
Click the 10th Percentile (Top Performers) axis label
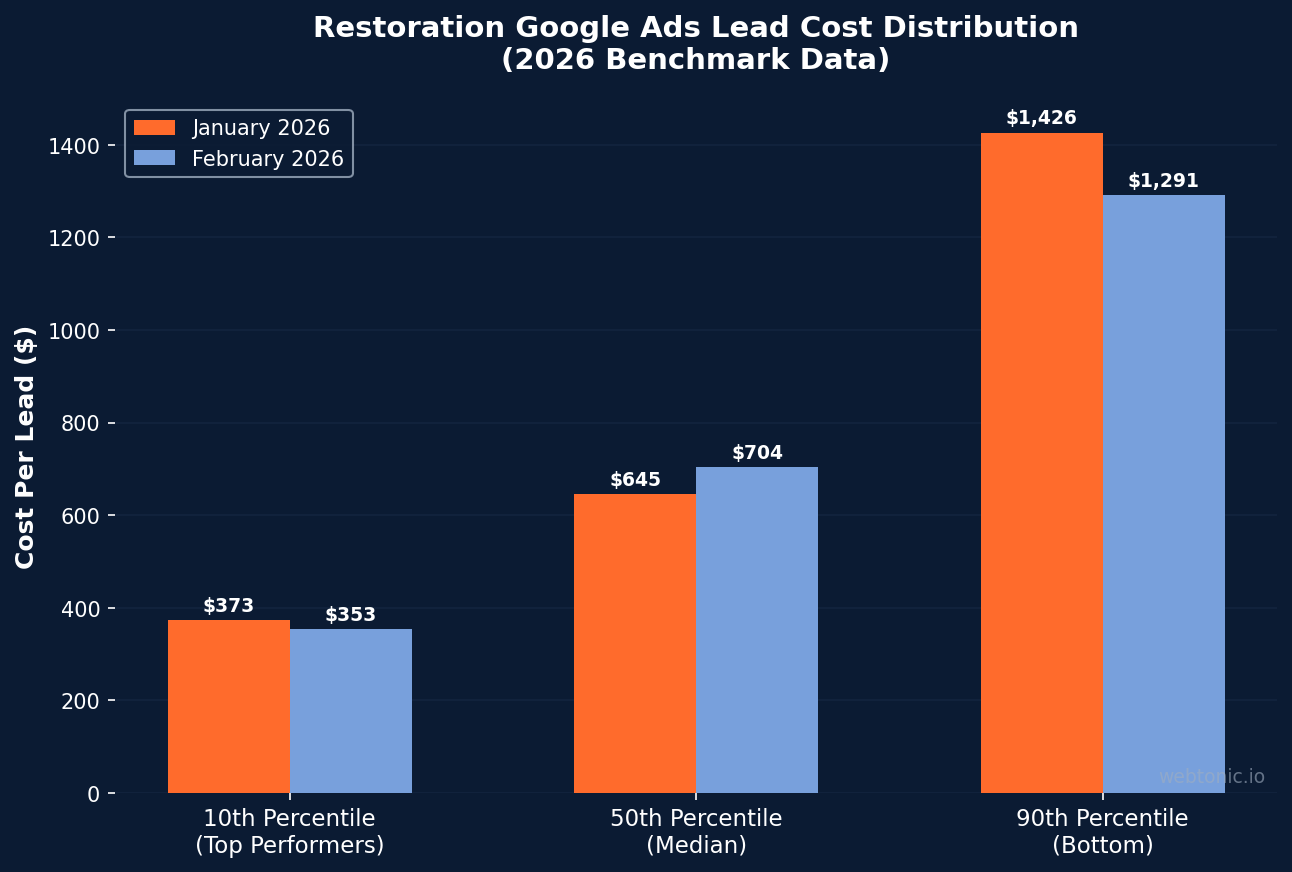[x=290, y=832]
